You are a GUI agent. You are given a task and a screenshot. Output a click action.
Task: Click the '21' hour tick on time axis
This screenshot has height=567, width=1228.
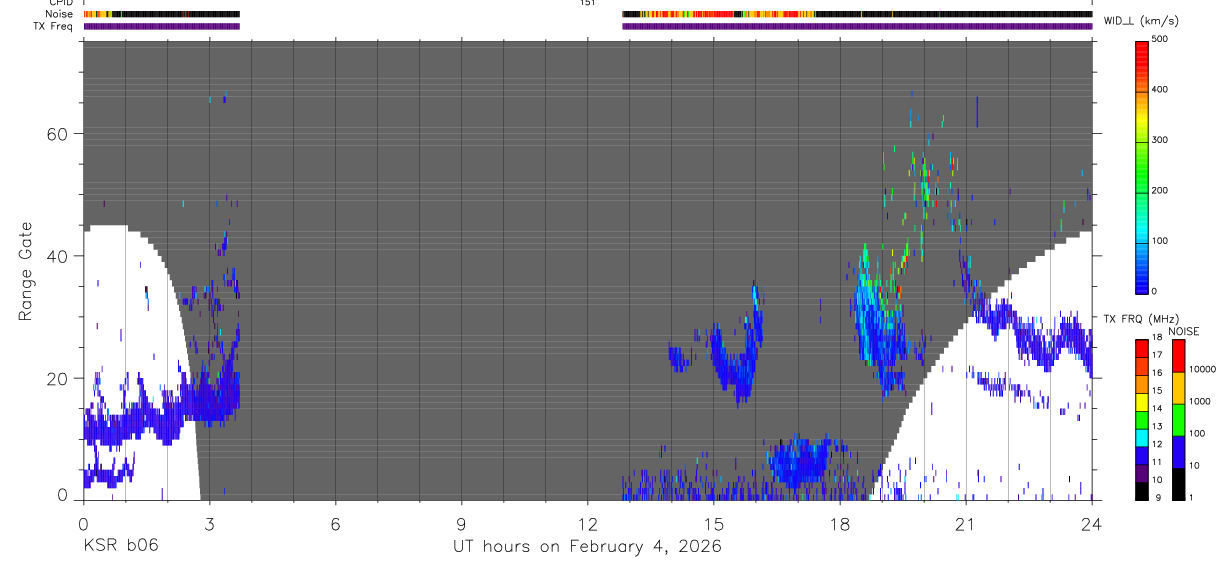point(965,523)
